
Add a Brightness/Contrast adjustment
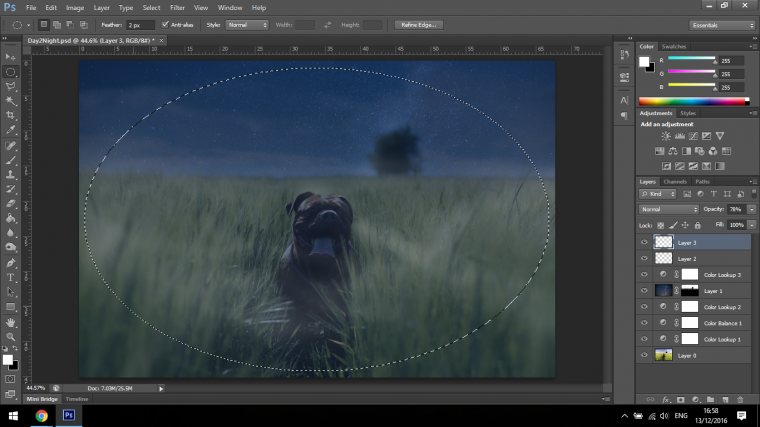coord(666,136)
